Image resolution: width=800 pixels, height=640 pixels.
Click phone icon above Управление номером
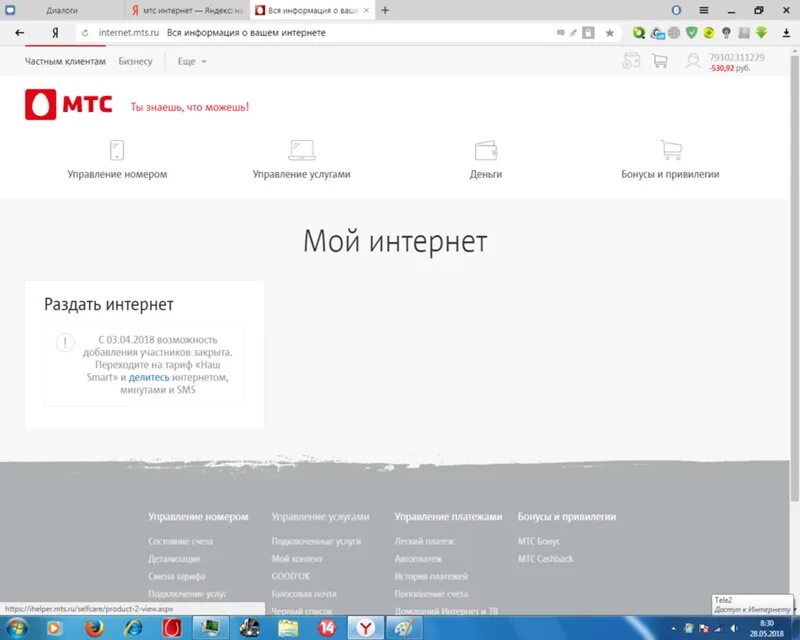coord(117,150)
